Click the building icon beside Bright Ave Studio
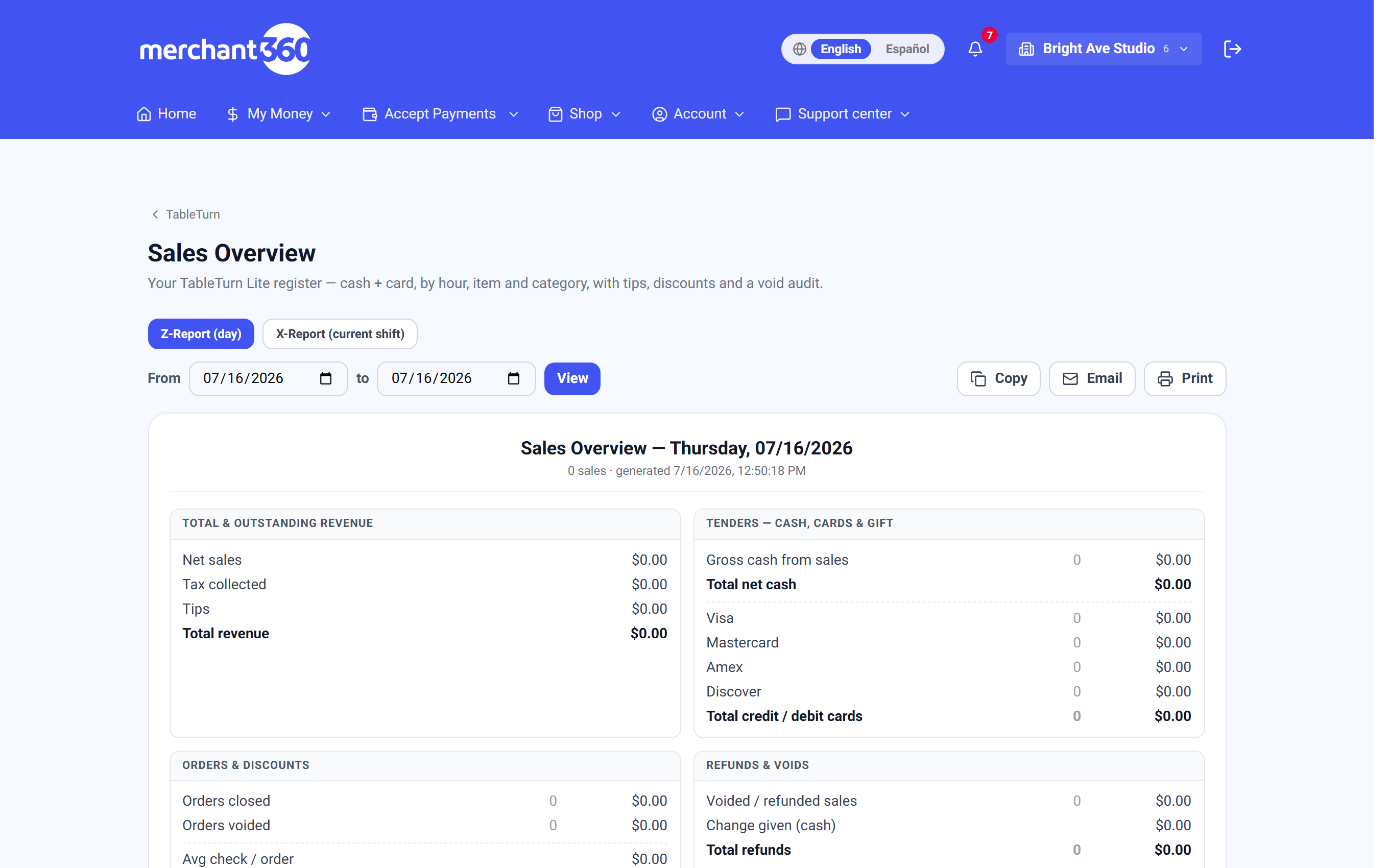 coord(1026,50)
